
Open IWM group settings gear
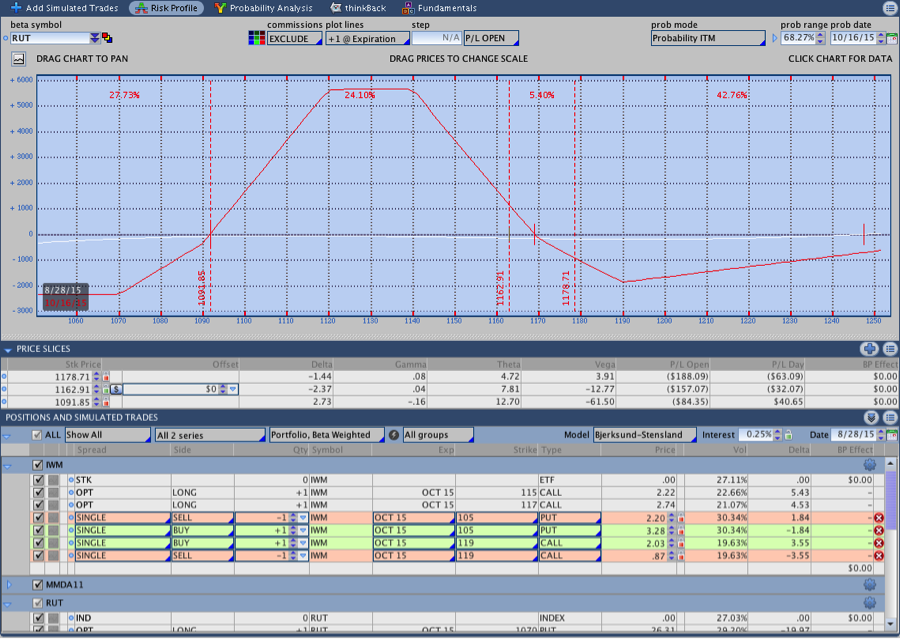[x=869, y=465]
